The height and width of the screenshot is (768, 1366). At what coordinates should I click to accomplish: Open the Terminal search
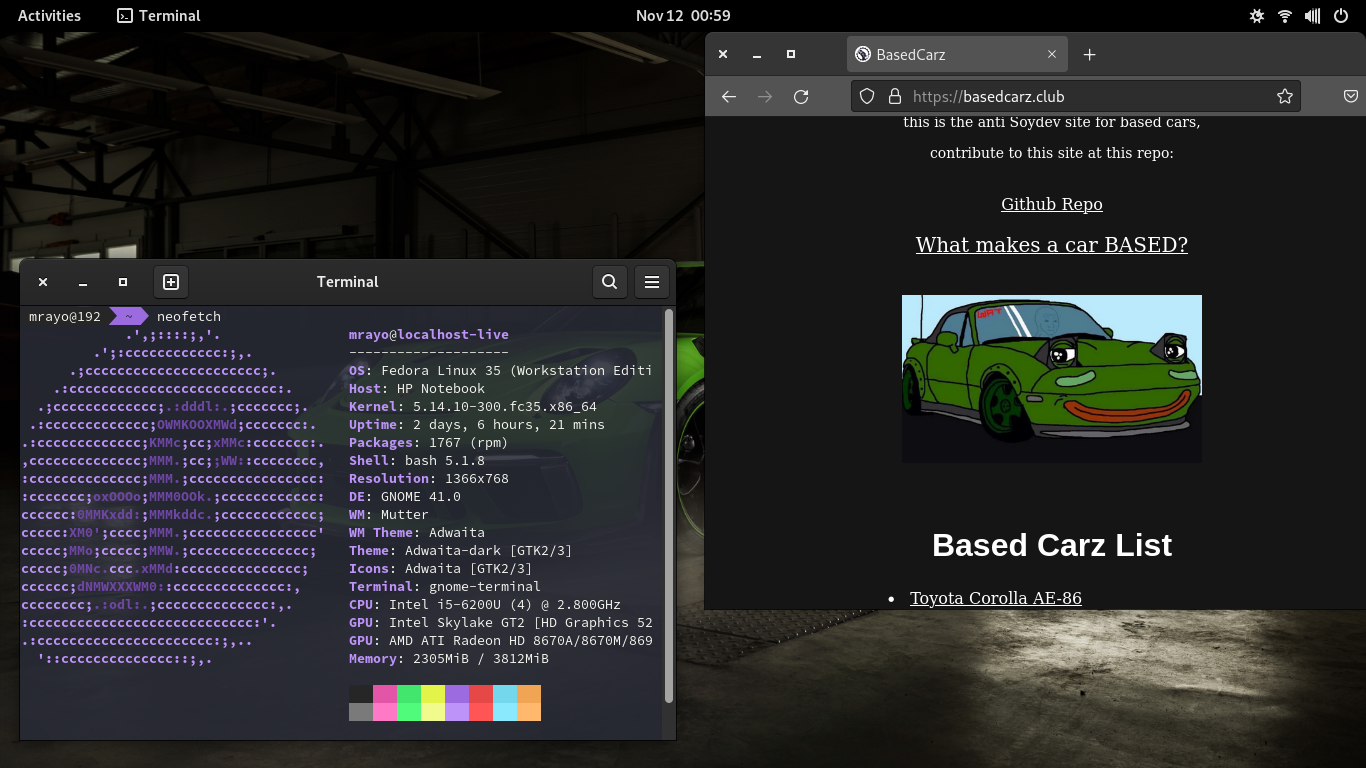(609, 282)
